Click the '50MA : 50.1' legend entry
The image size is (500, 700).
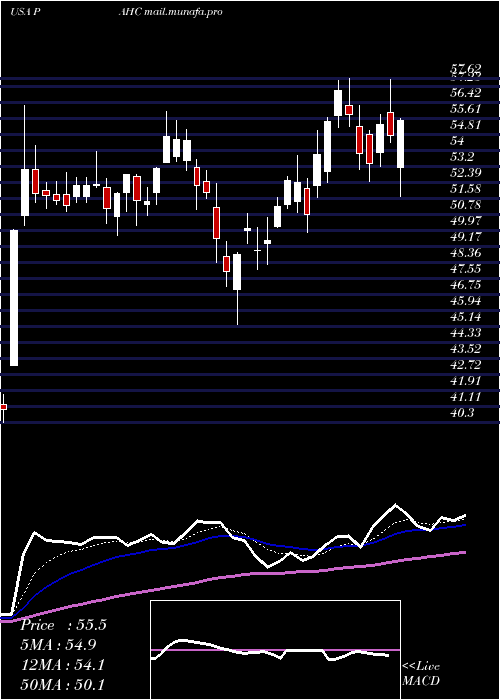(63, 684)
